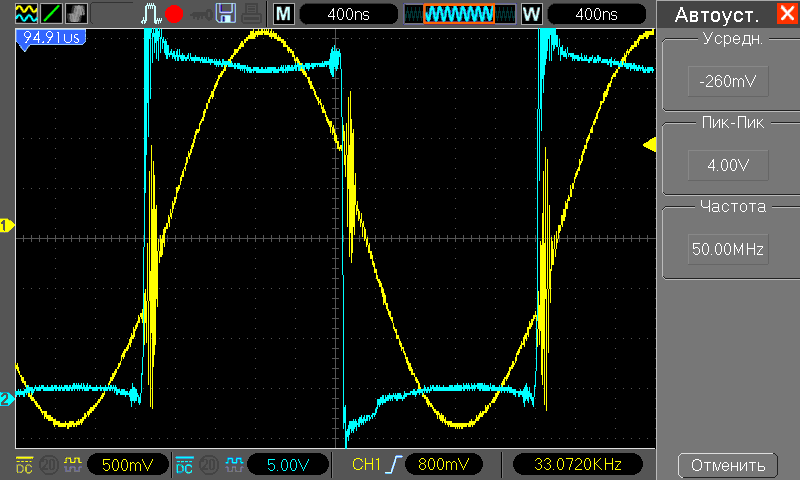Select the waveform memory overview bar
800x480 pixels.
click(x=459, y=14)
